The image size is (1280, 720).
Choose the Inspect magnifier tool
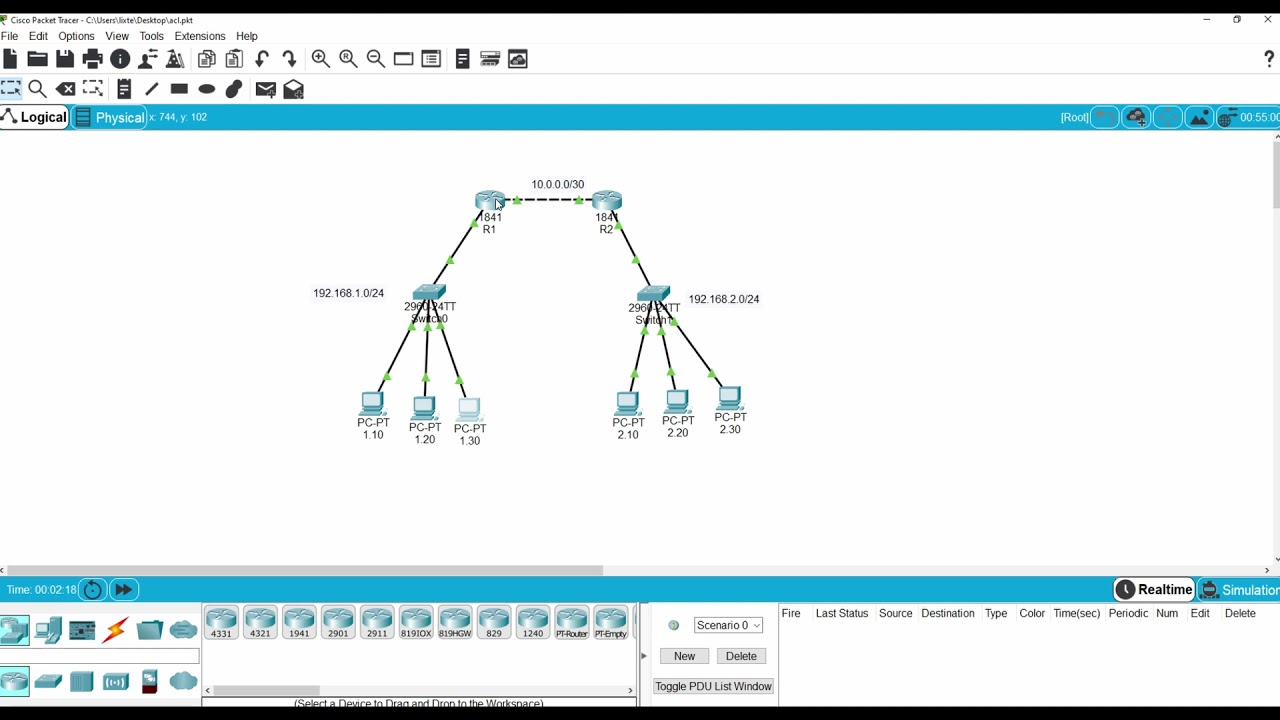click(38, 89)
